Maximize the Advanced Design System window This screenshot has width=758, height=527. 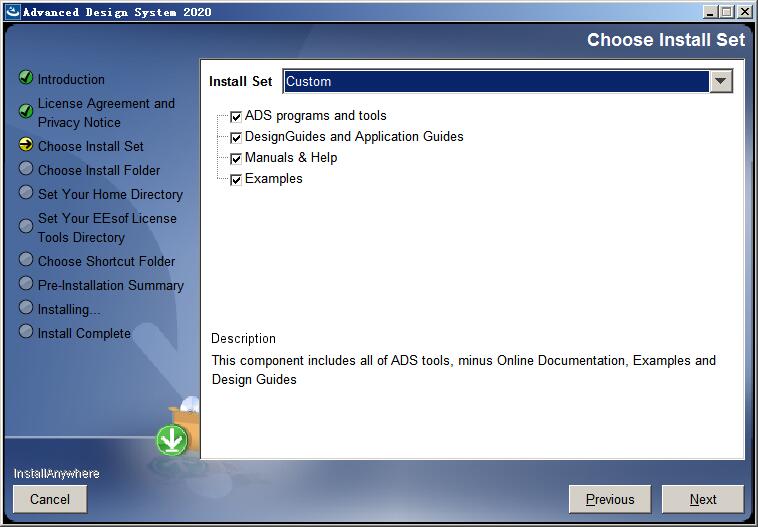726,12
